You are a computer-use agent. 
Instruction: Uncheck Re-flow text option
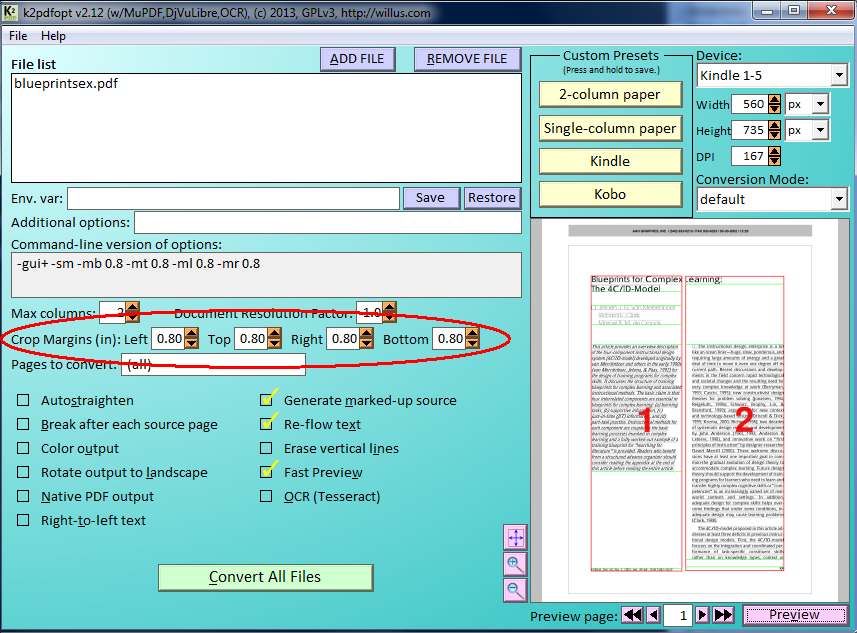pyautogui.click(x=267, y=424)
